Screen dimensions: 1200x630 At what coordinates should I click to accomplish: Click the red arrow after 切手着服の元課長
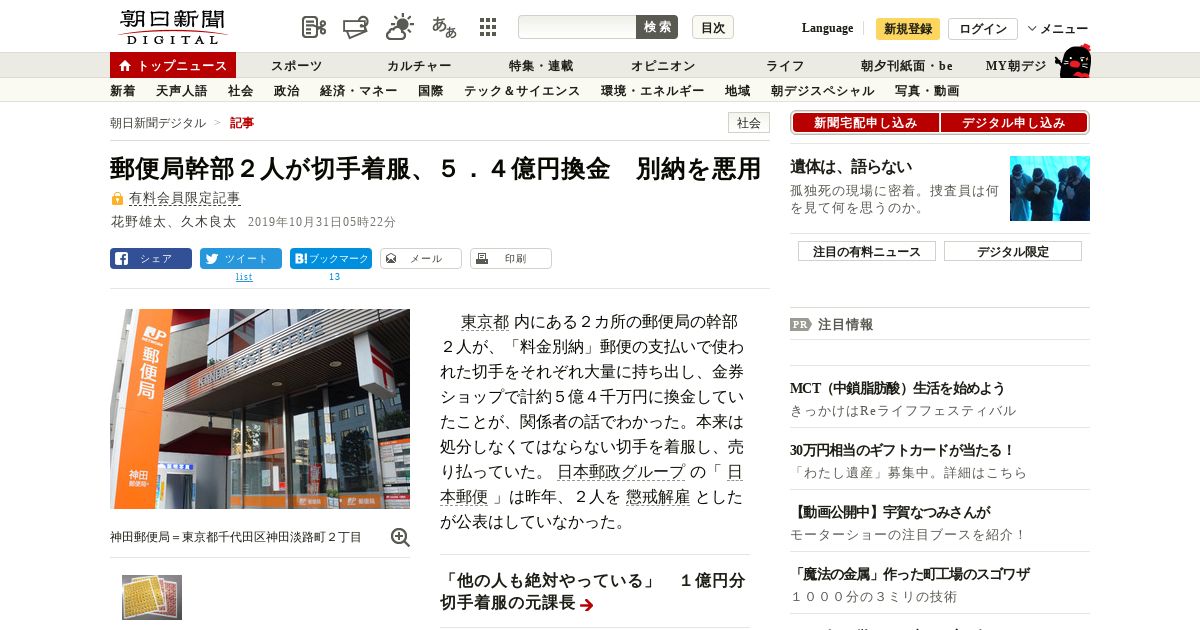[587, 605]
